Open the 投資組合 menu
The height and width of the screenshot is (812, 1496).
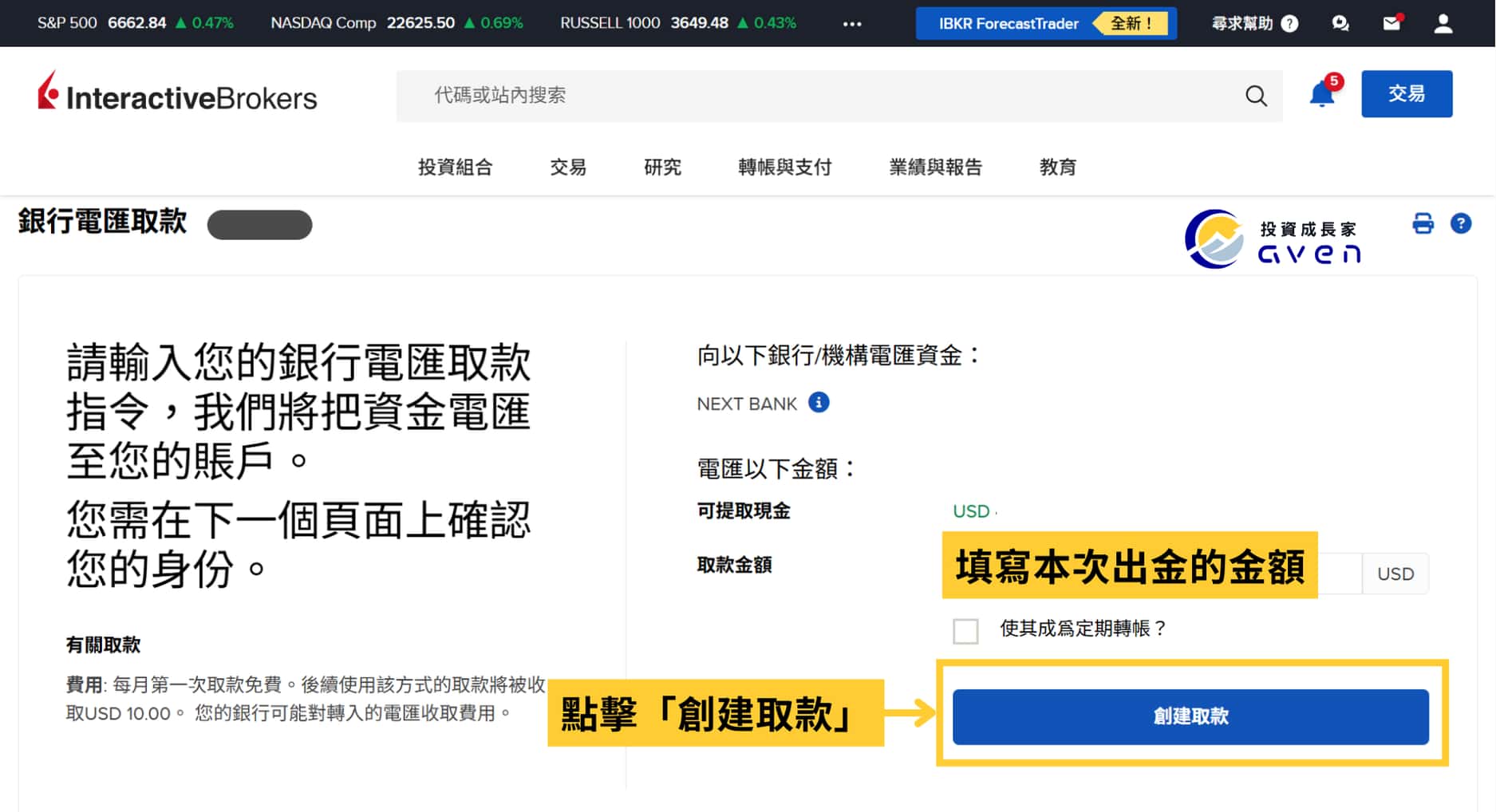455,167
